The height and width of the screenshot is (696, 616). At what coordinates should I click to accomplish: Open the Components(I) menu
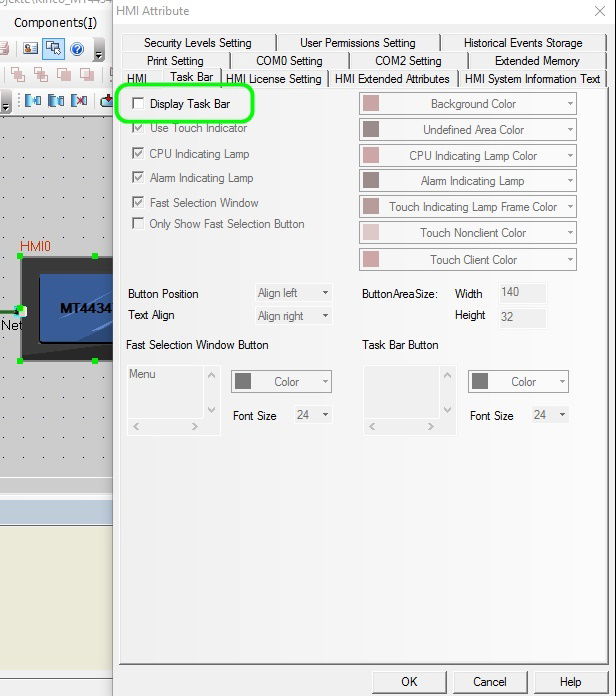pyautogui.click(x=55, y=23)
